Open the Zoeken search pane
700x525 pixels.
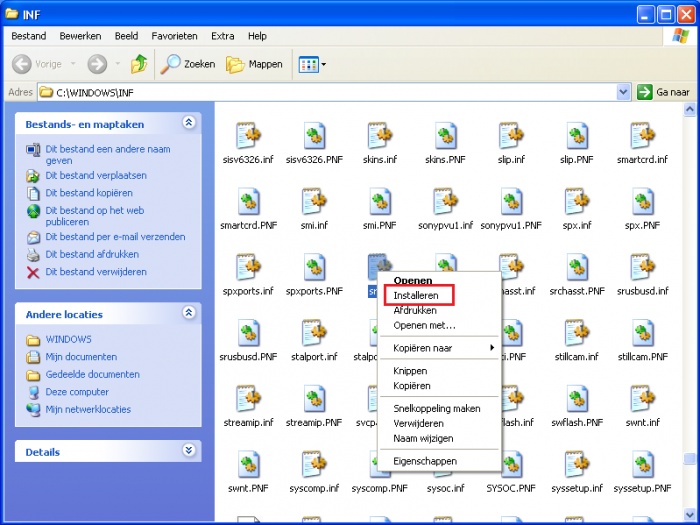188,64
